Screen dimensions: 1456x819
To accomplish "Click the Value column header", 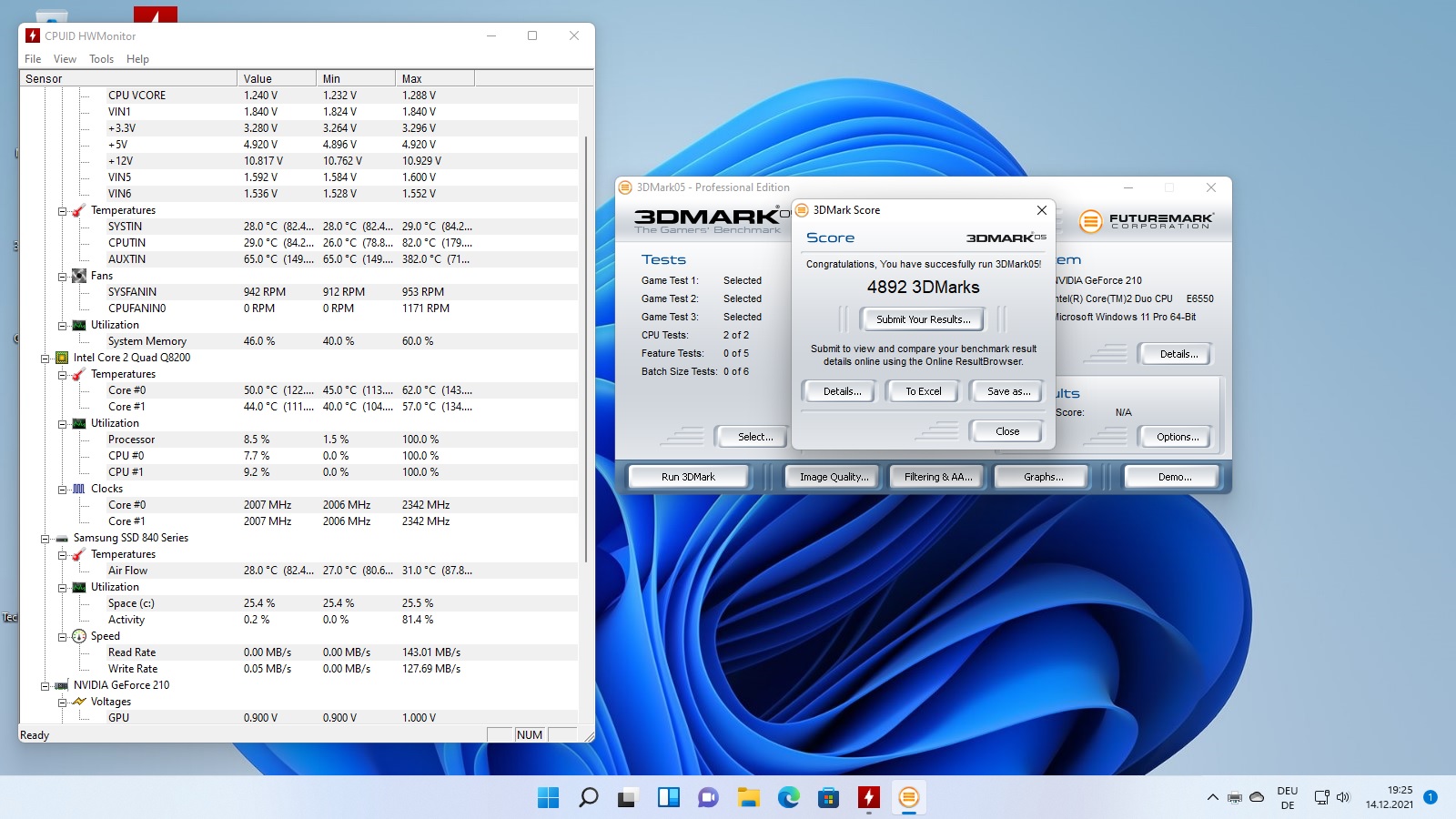I will tap(277, 78).
